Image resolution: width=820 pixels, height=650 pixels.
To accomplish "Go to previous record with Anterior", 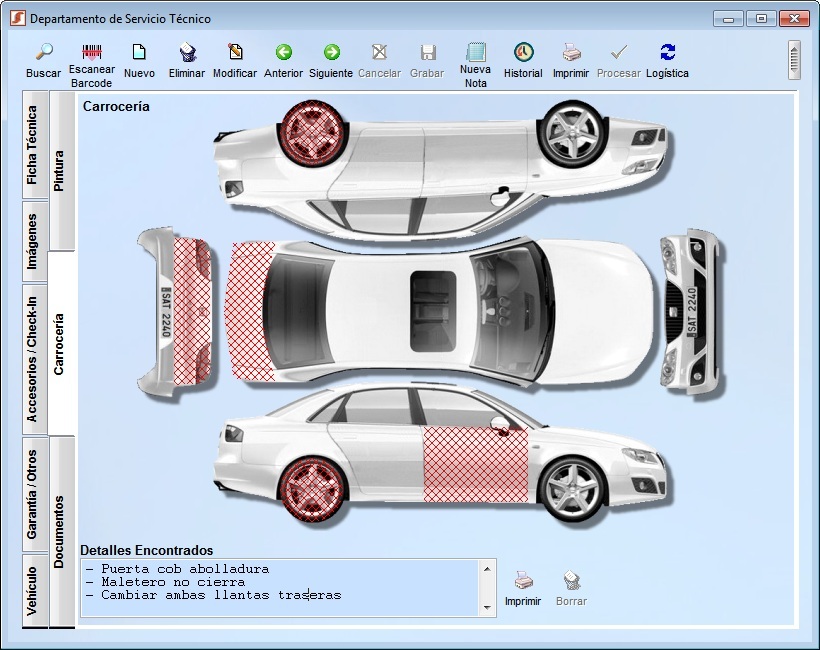I will pos(283,53).
